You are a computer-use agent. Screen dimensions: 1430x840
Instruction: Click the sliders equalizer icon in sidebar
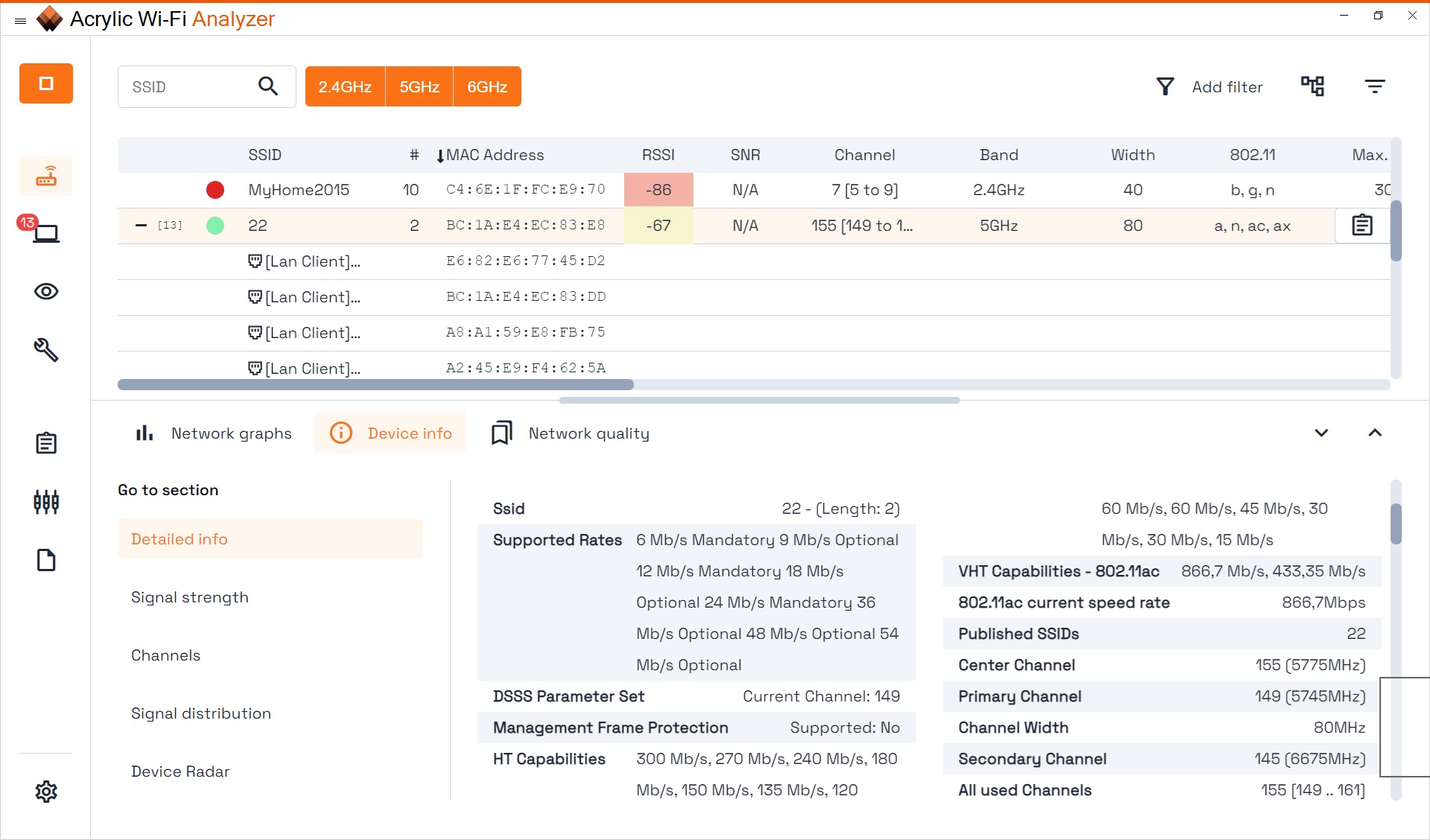coord(46,502)
